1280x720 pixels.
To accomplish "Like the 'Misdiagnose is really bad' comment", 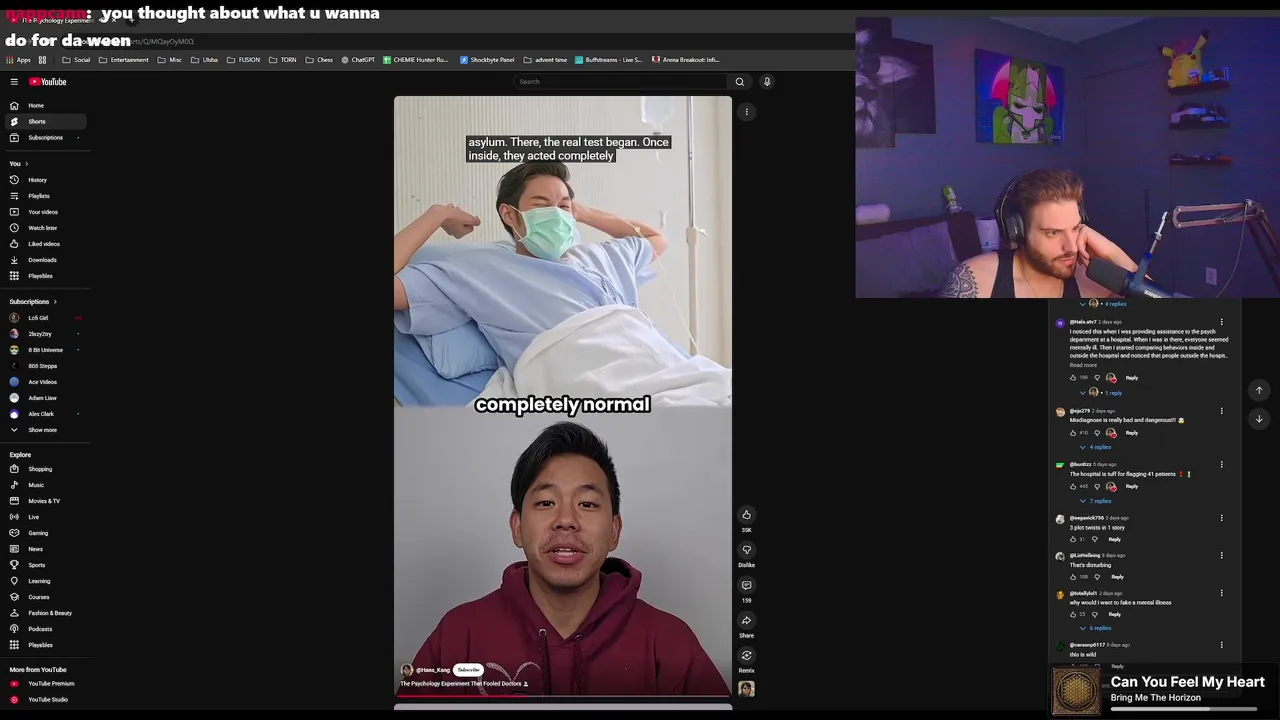I will [x=1073, y=433].
